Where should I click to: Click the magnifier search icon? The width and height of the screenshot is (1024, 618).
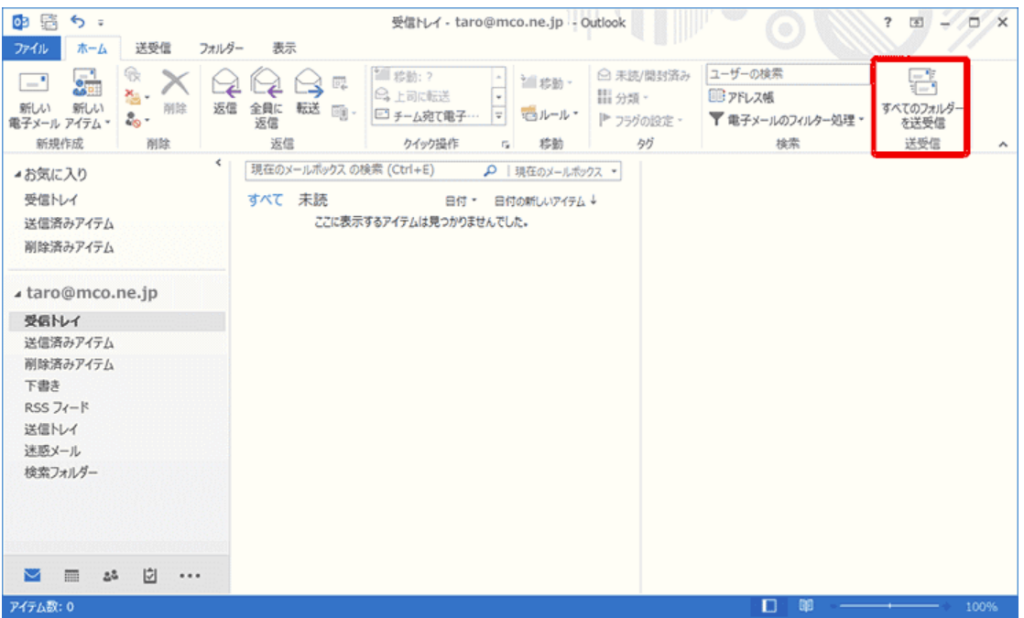point(490,171)
